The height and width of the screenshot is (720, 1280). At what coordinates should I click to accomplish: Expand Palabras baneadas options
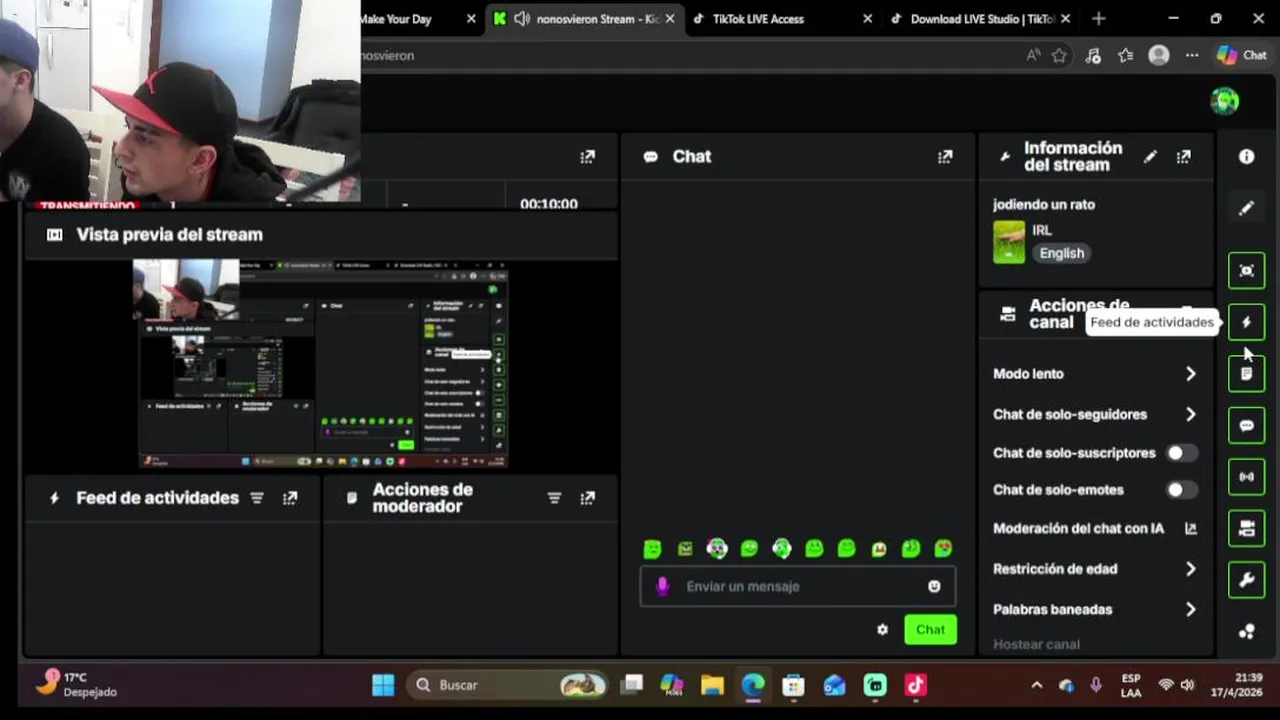(x=1190, y=609)
